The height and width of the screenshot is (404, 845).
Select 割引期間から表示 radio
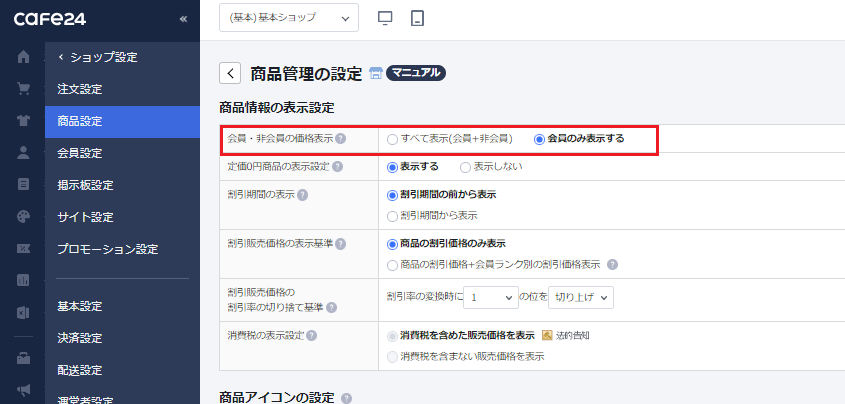tap(392, 216)
